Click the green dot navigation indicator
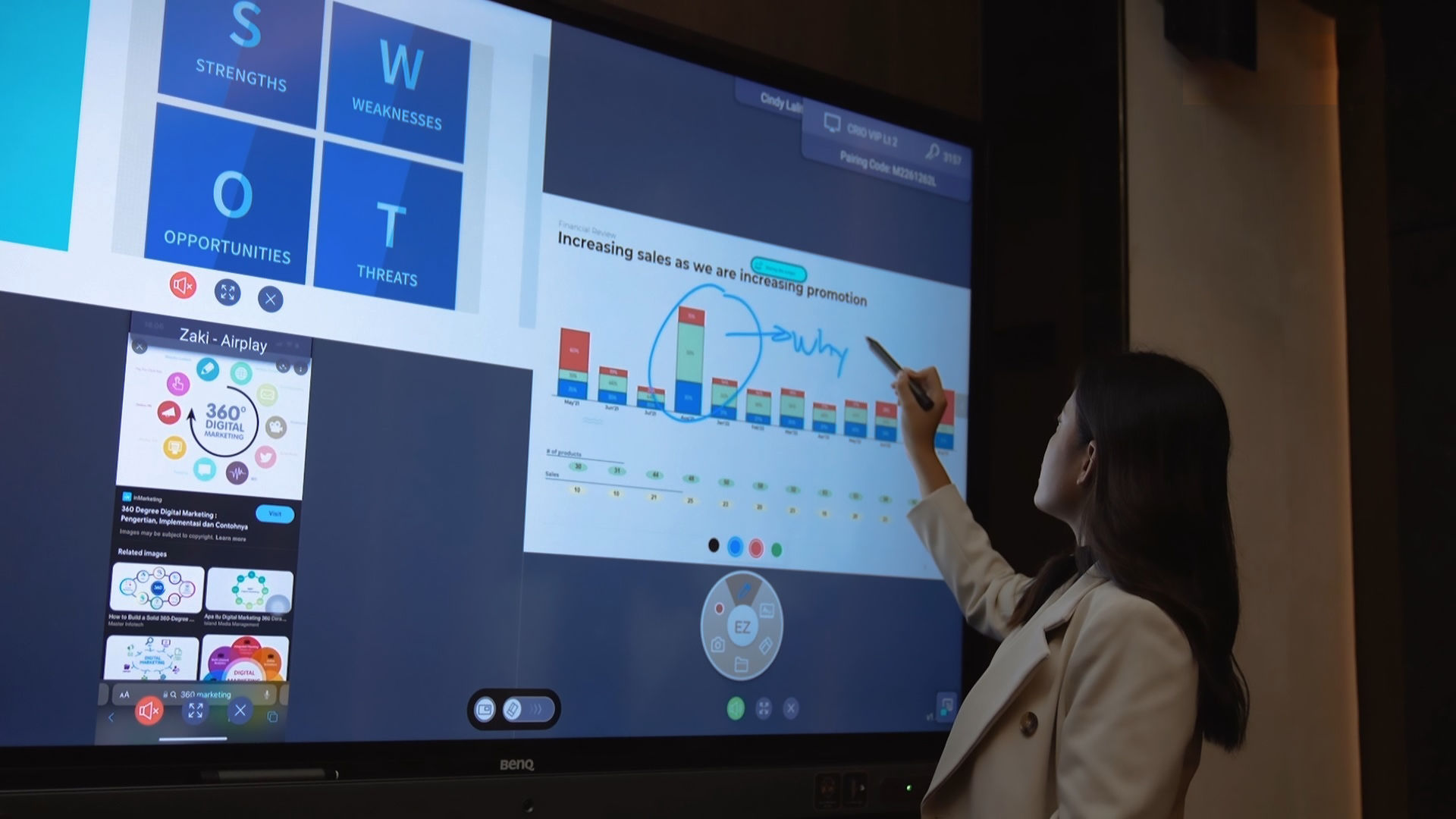 click(779, 546)
